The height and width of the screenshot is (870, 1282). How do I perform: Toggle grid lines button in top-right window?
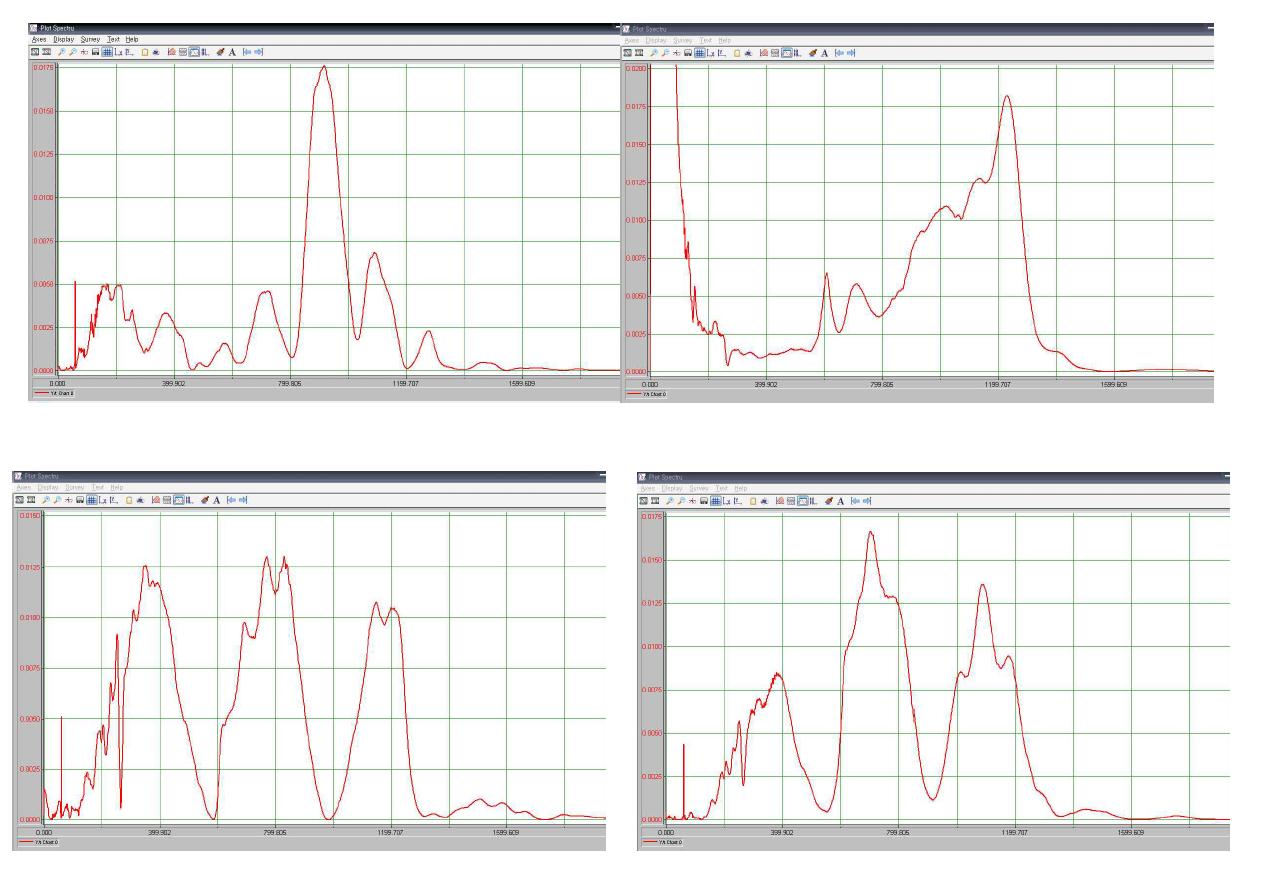click(x=700, y=53)
